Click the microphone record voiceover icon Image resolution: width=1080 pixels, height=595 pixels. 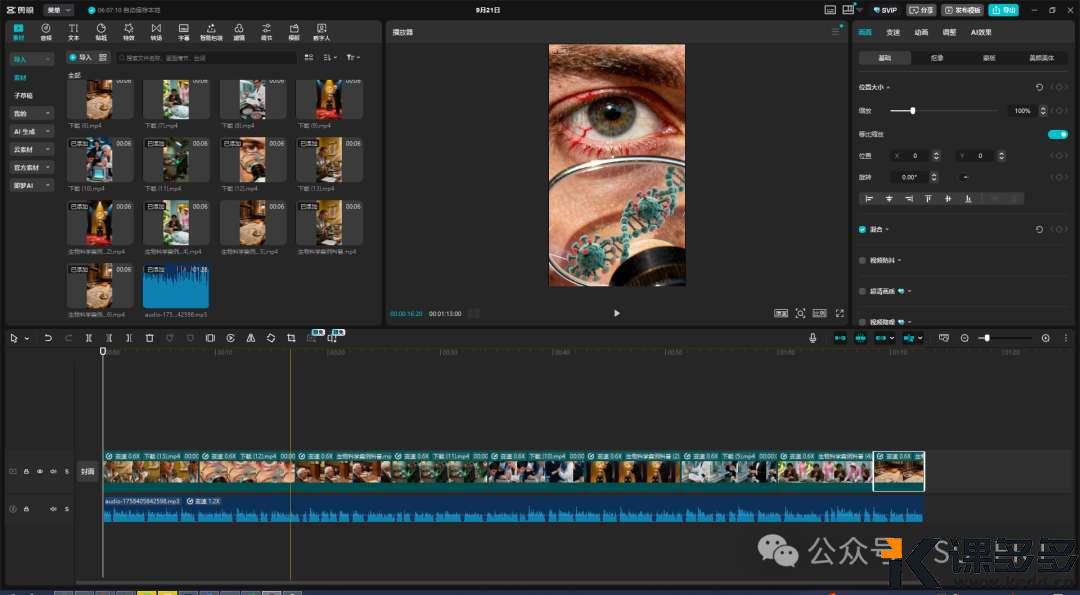pos(812,338)
